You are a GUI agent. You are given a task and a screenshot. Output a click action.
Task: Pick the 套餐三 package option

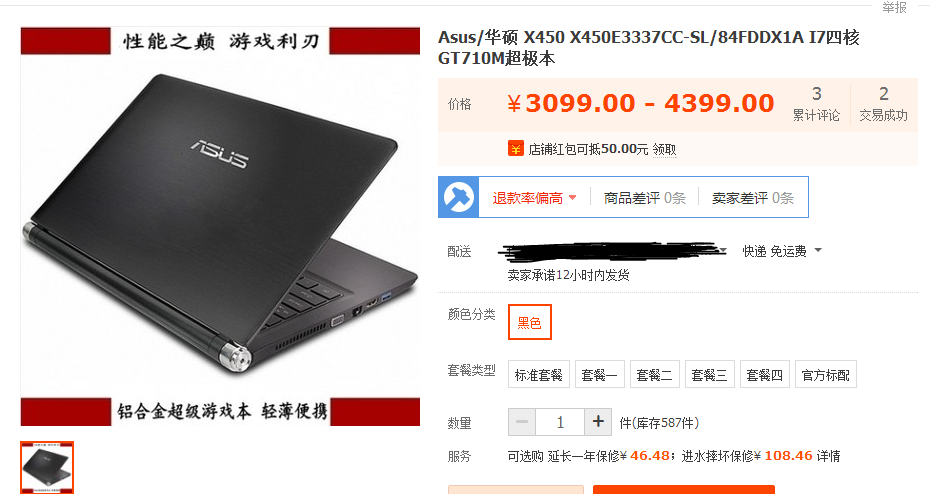[709, 374]
